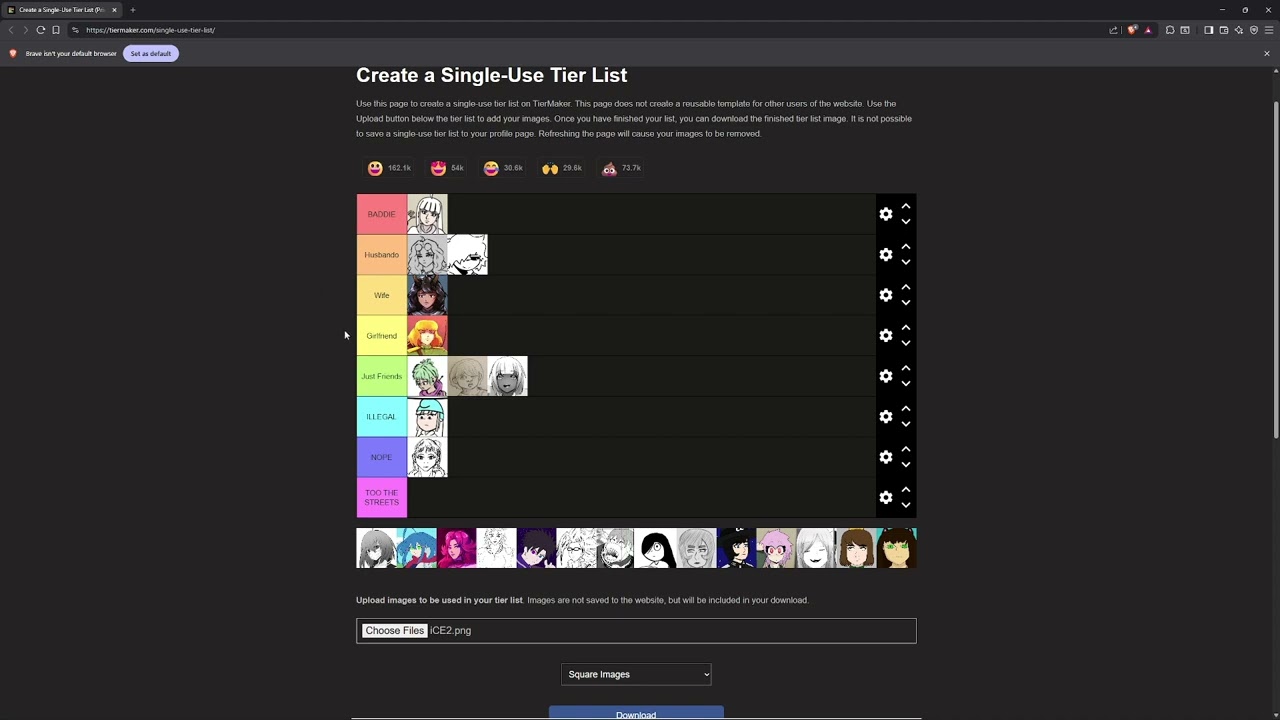The height and width of the screenshot is (720, 1280).
Task: Click the NOPE tier label
Action: (x=382, y=457)
